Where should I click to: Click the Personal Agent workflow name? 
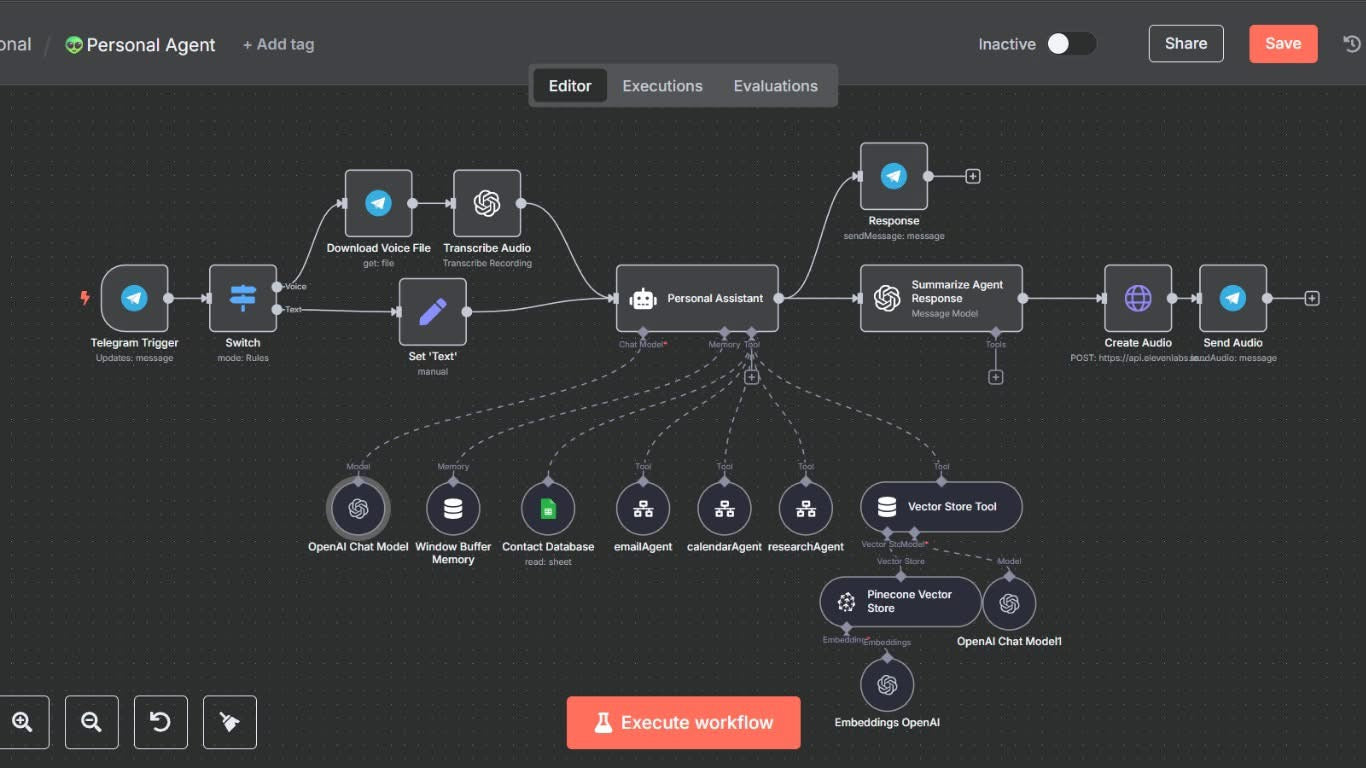point(151,45)
